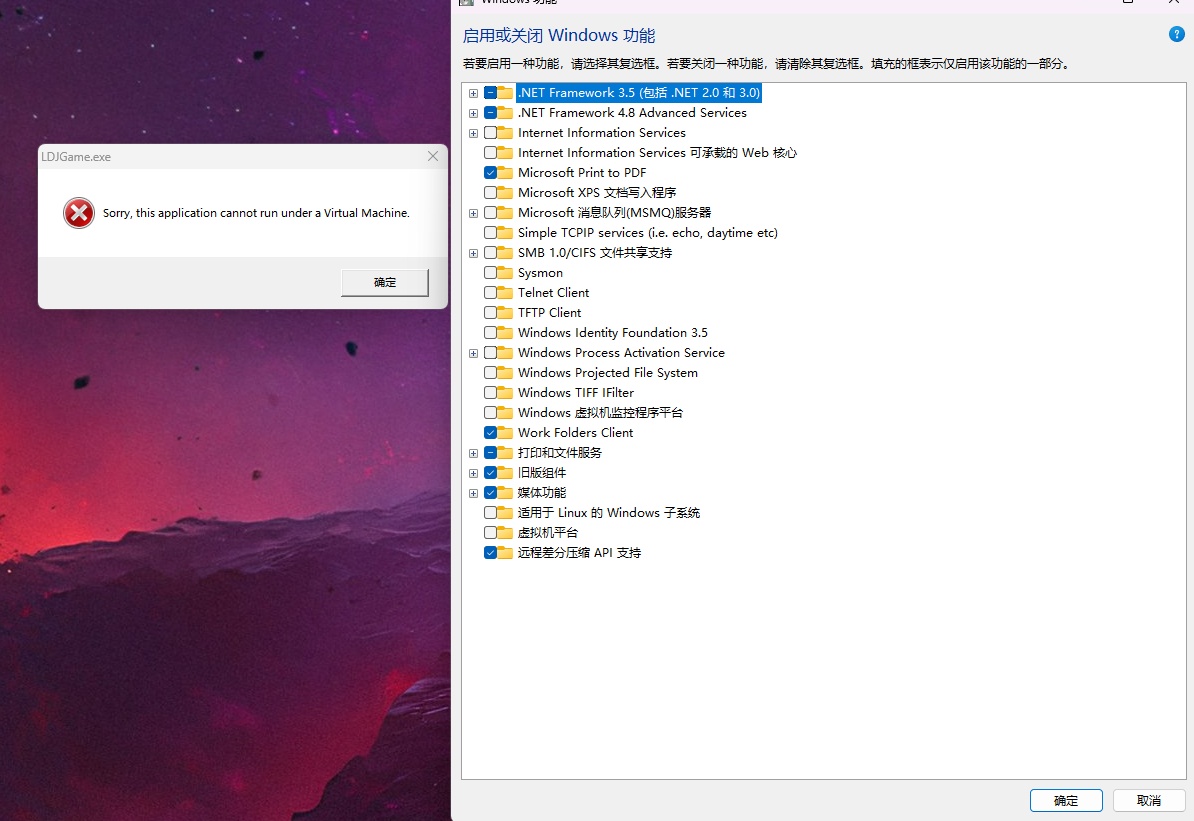Click the 'Sorry, this application cannot run' message text

(257, 213)
